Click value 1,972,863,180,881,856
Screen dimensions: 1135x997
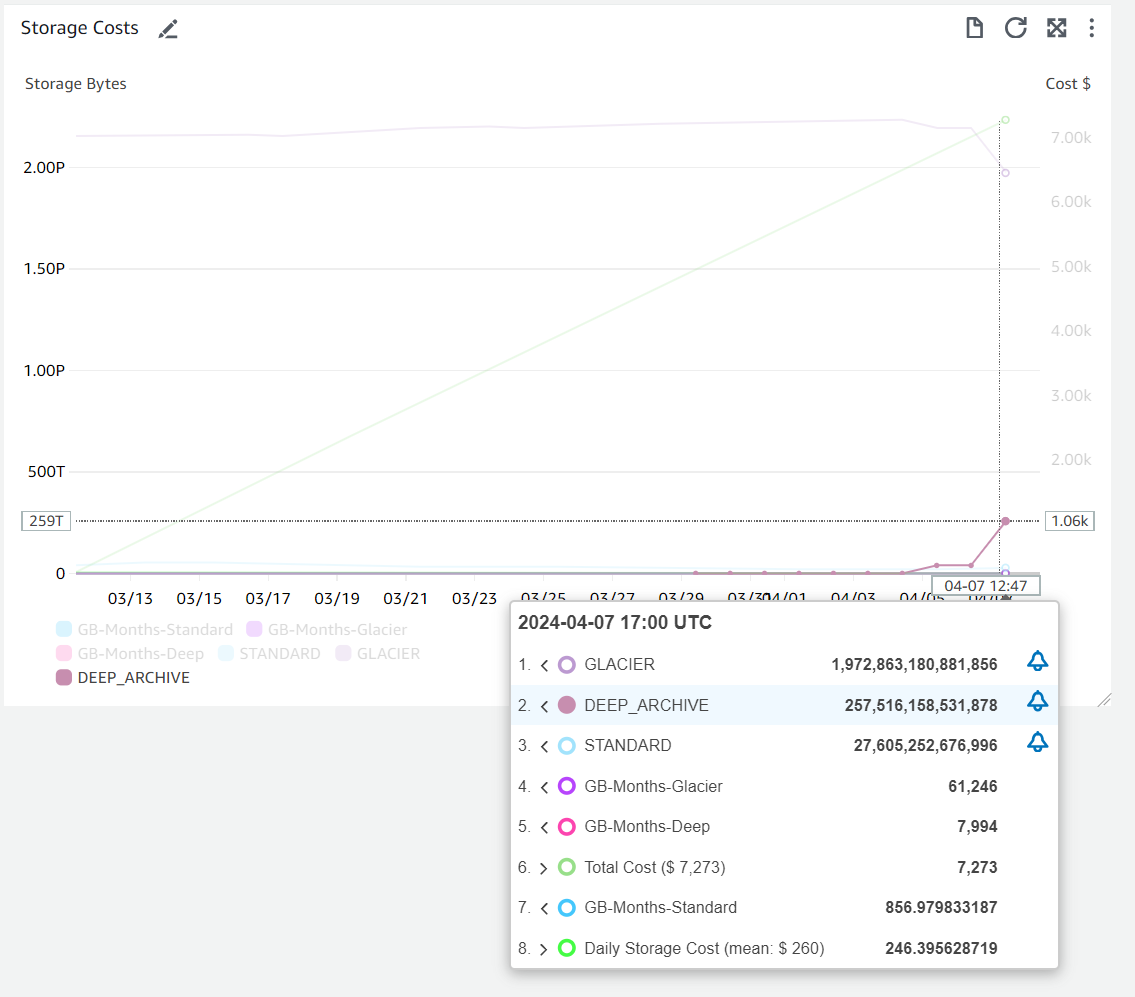(914, 665)
